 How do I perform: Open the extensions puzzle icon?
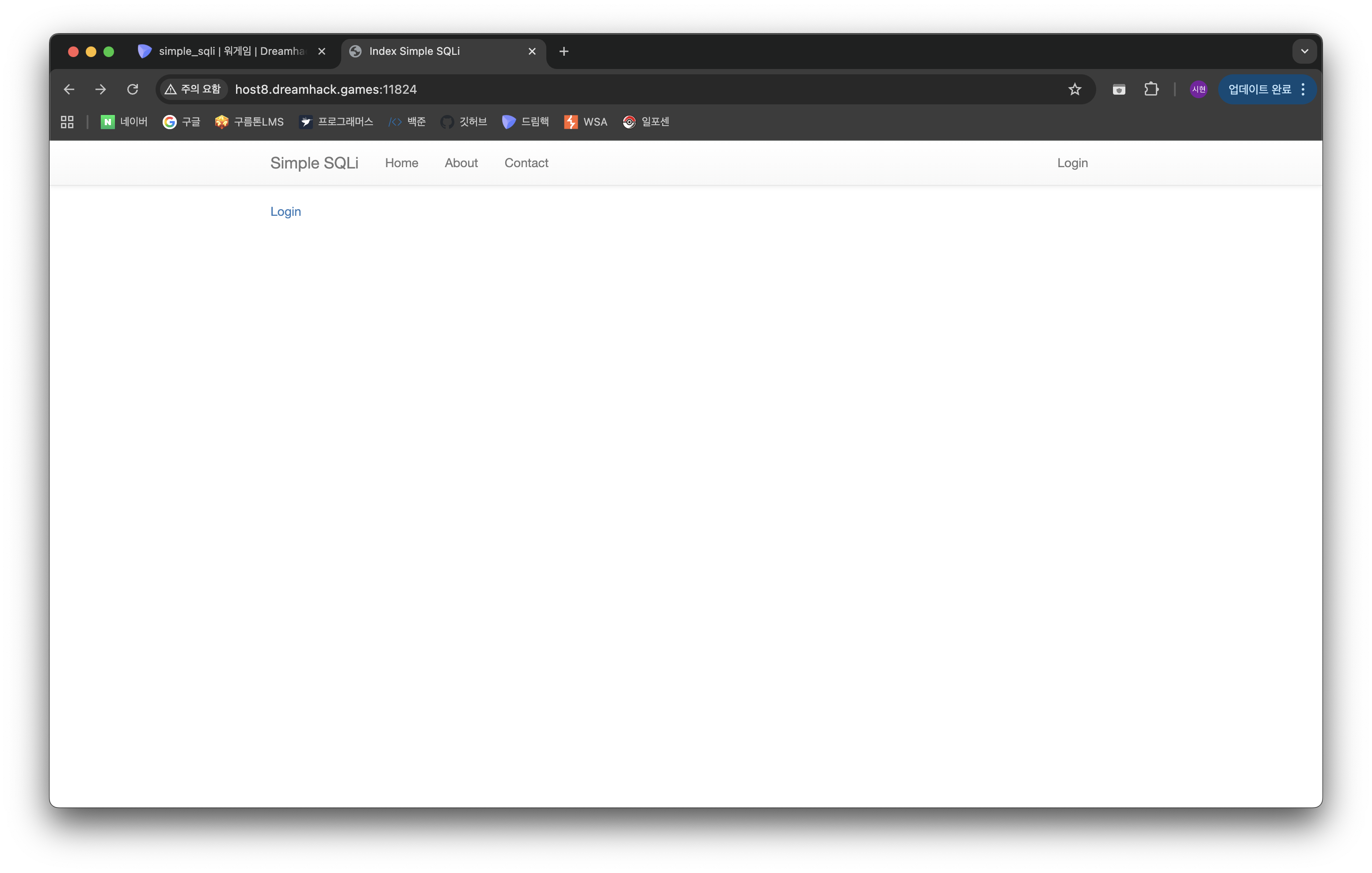click(1151, 89)
